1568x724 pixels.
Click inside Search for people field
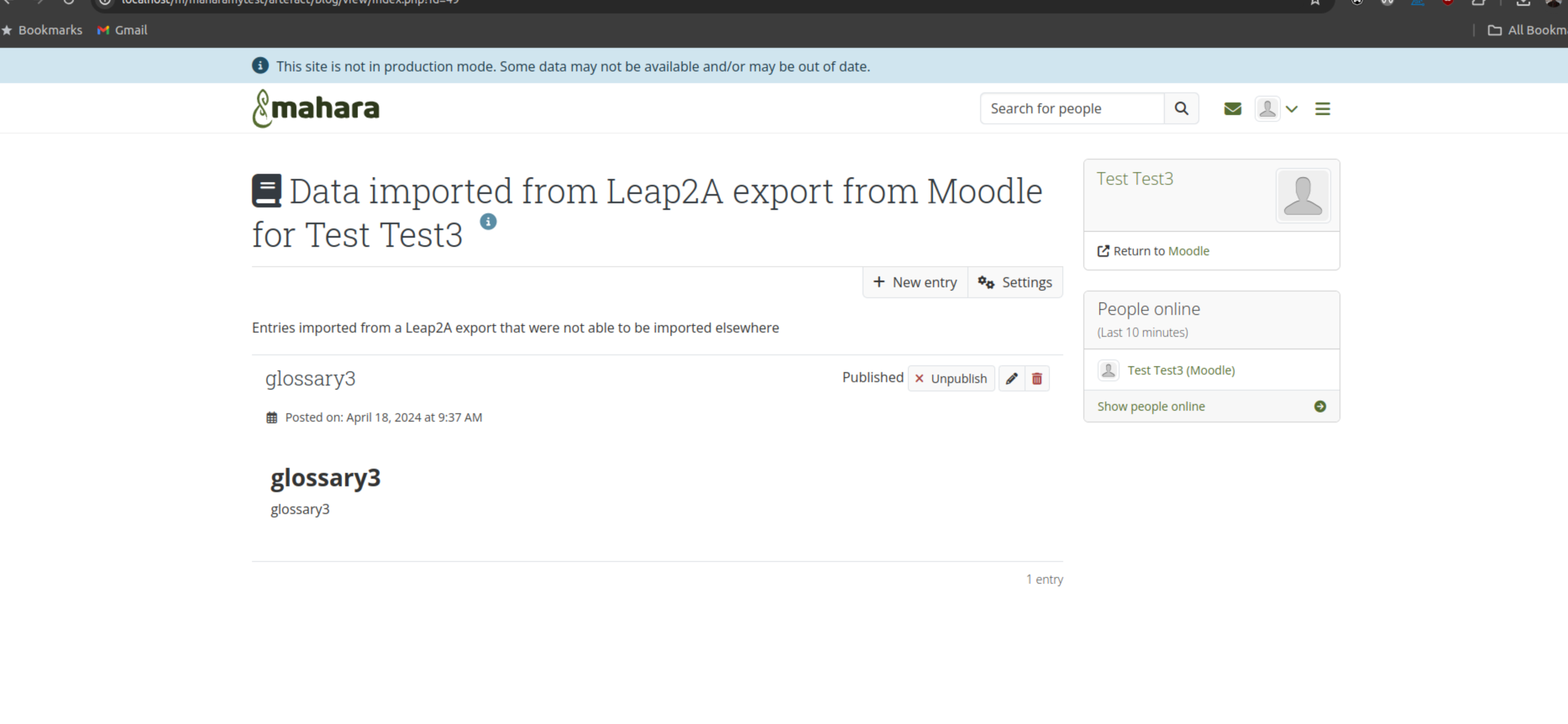pyautogui.click(x=1072, y=108)
